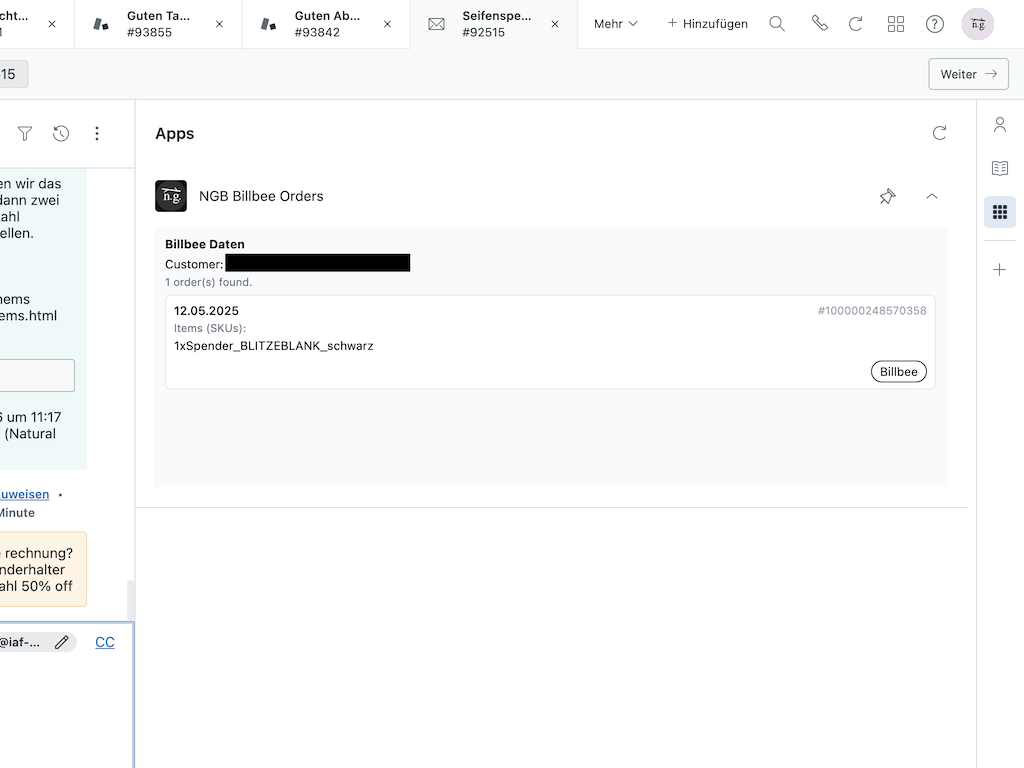Refresh the Apps panel
The height and width of the screenshot is (768, 1024).
pos(939,132)
